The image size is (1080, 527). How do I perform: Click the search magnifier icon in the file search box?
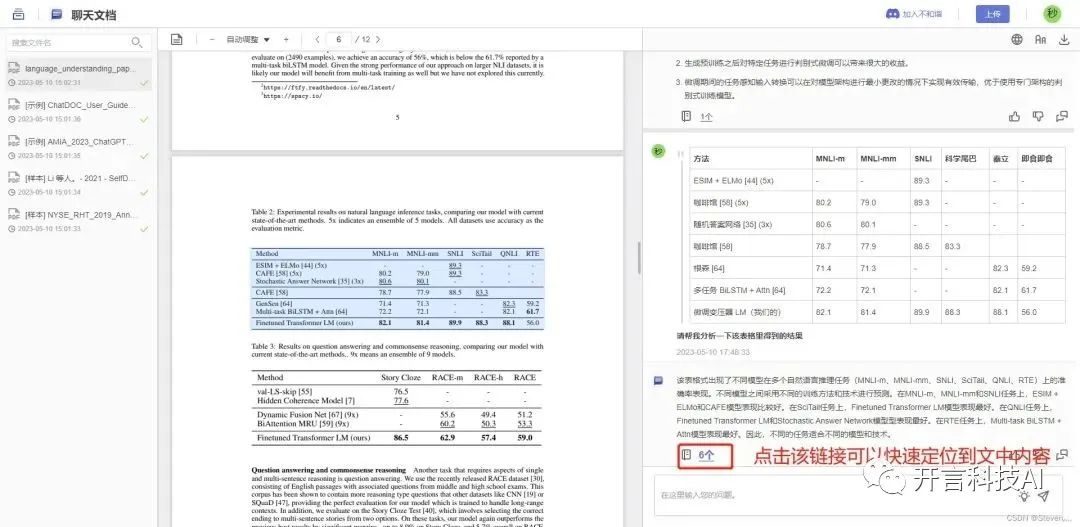click(x=137, y=43)
